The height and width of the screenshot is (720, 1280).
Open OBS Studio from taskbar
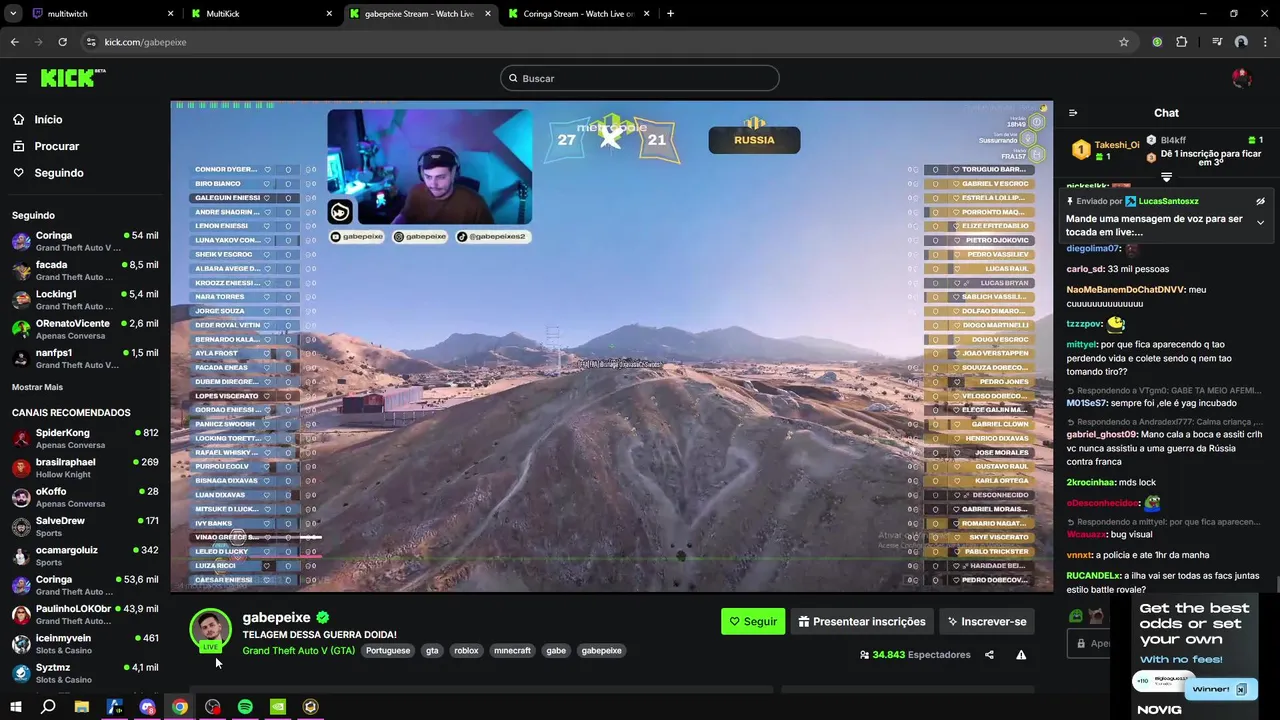pyautogui.click(x=212, y=707)
